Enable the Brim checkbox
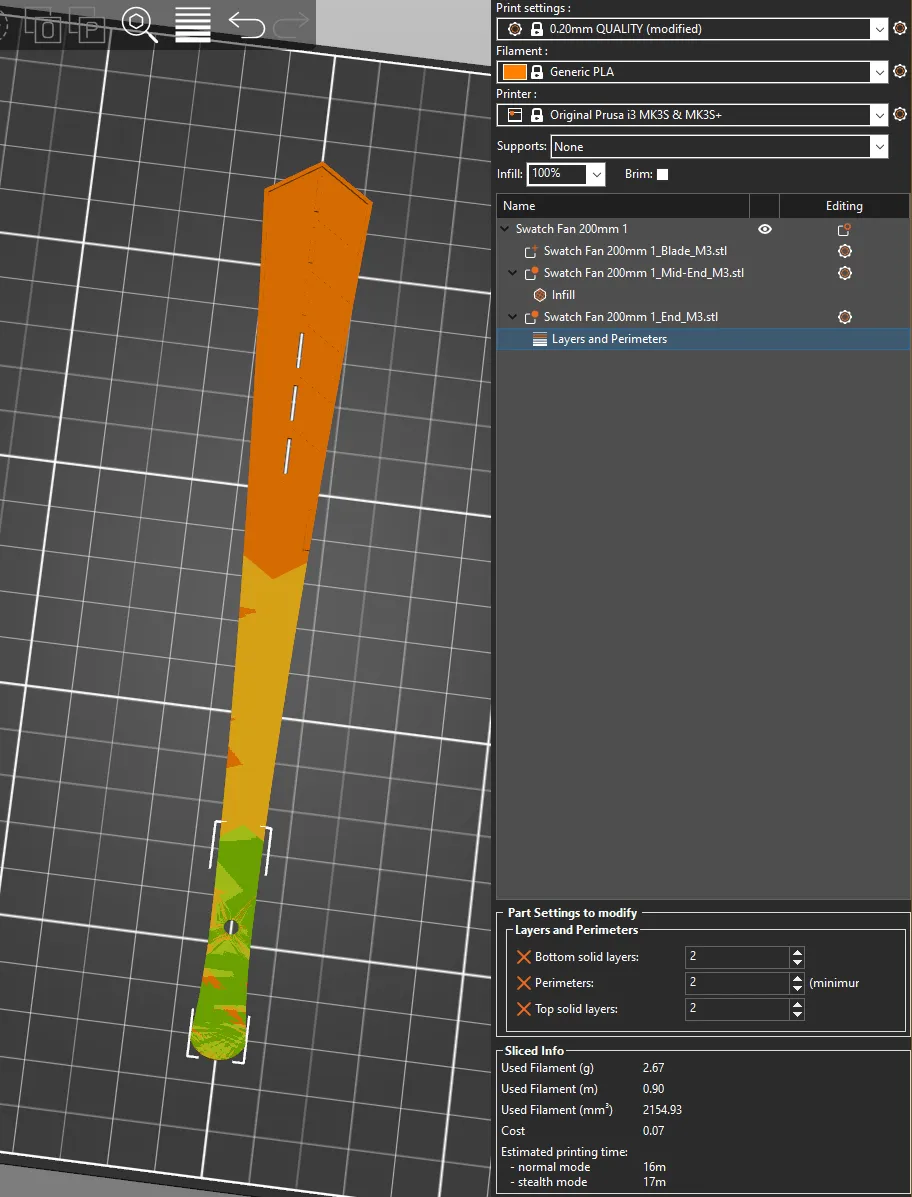Image resolution: width=912 pixels, height=1197 pixels. pyautogui.click(x=662, y=174)
